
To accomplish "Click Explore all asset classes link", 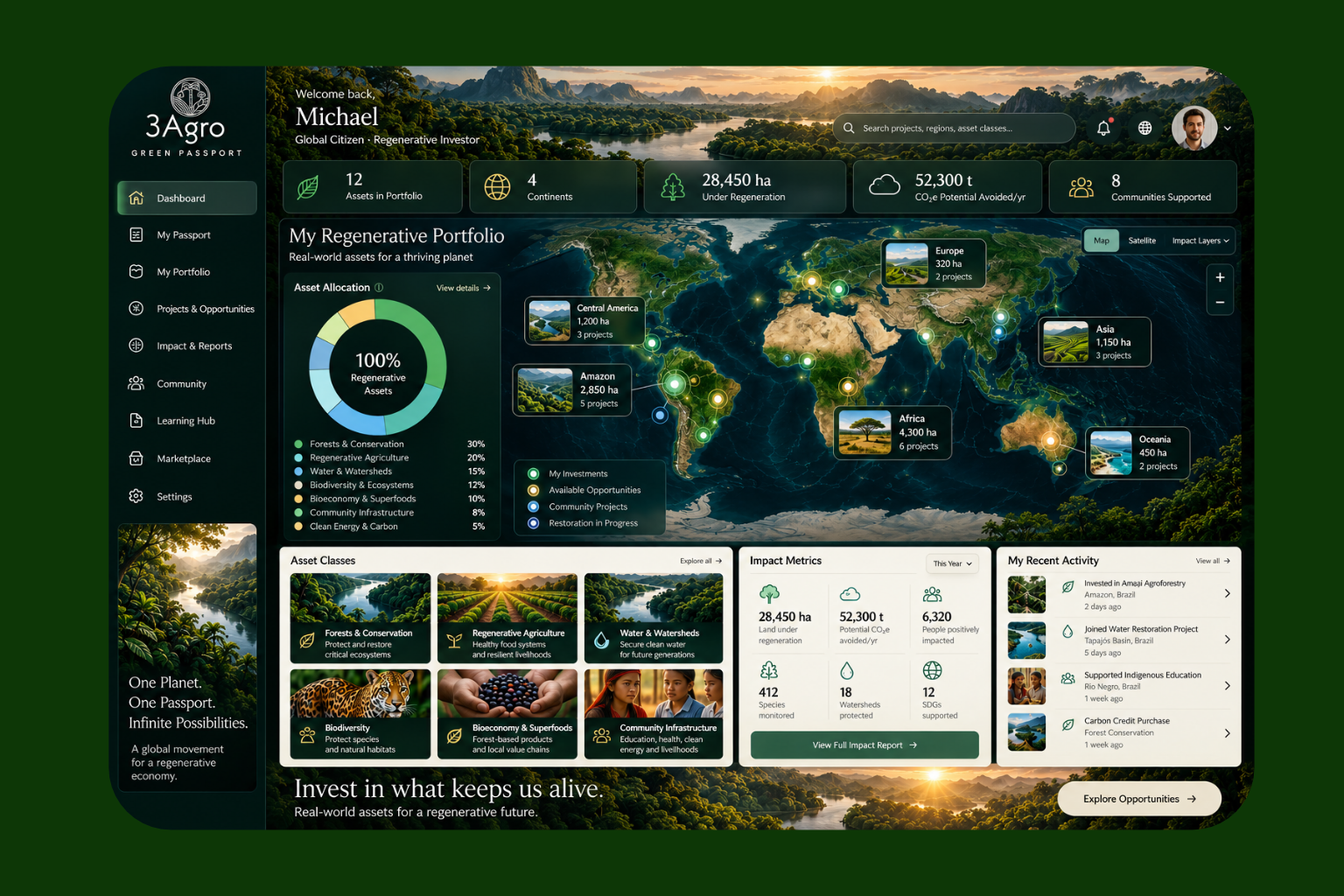I will point(701,561).
